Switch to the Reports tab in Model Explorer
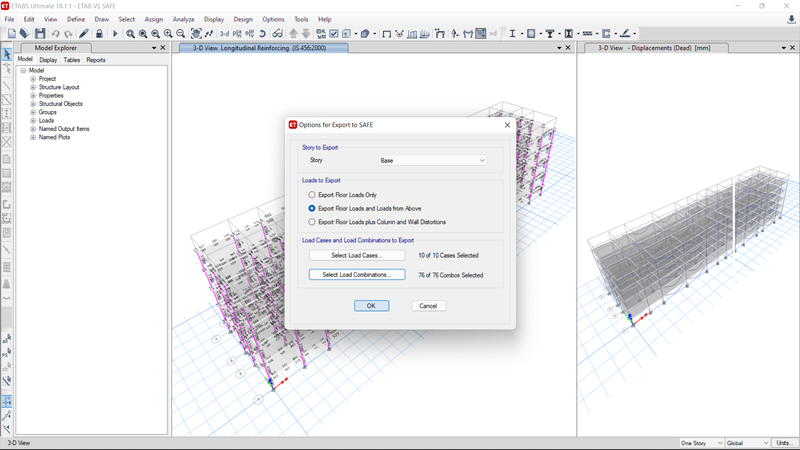Viewport: 800px width, 450px height. tap(96, 60)
